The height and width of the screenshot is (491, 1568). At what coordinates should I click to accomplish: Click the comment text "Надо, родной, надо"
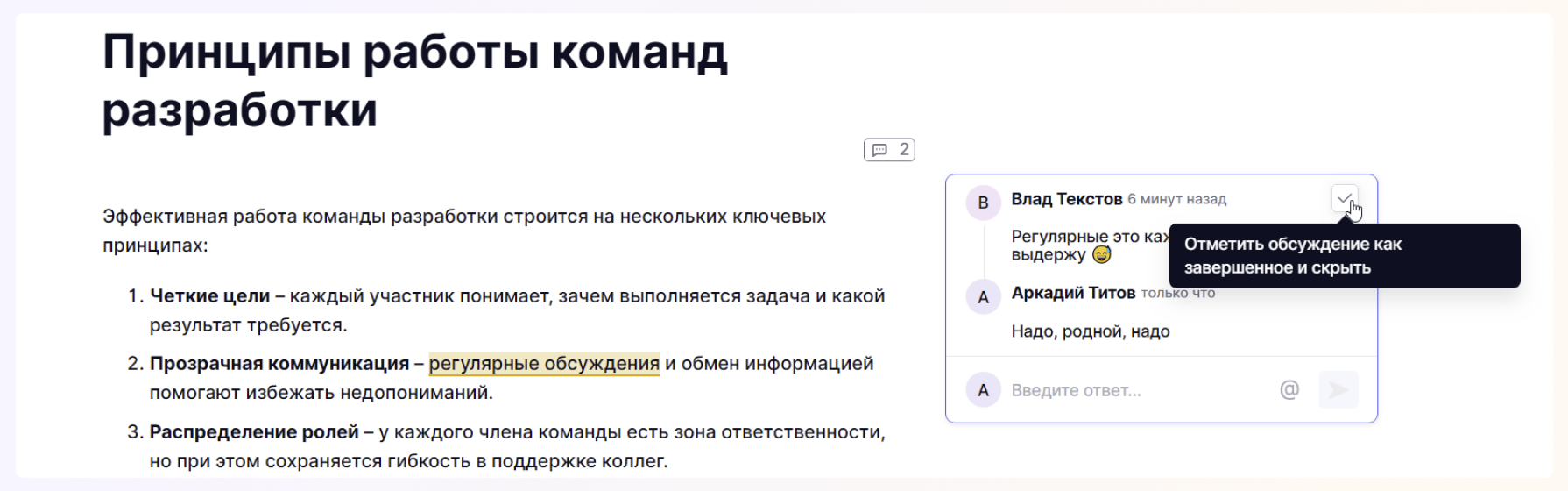[1090, 331]
